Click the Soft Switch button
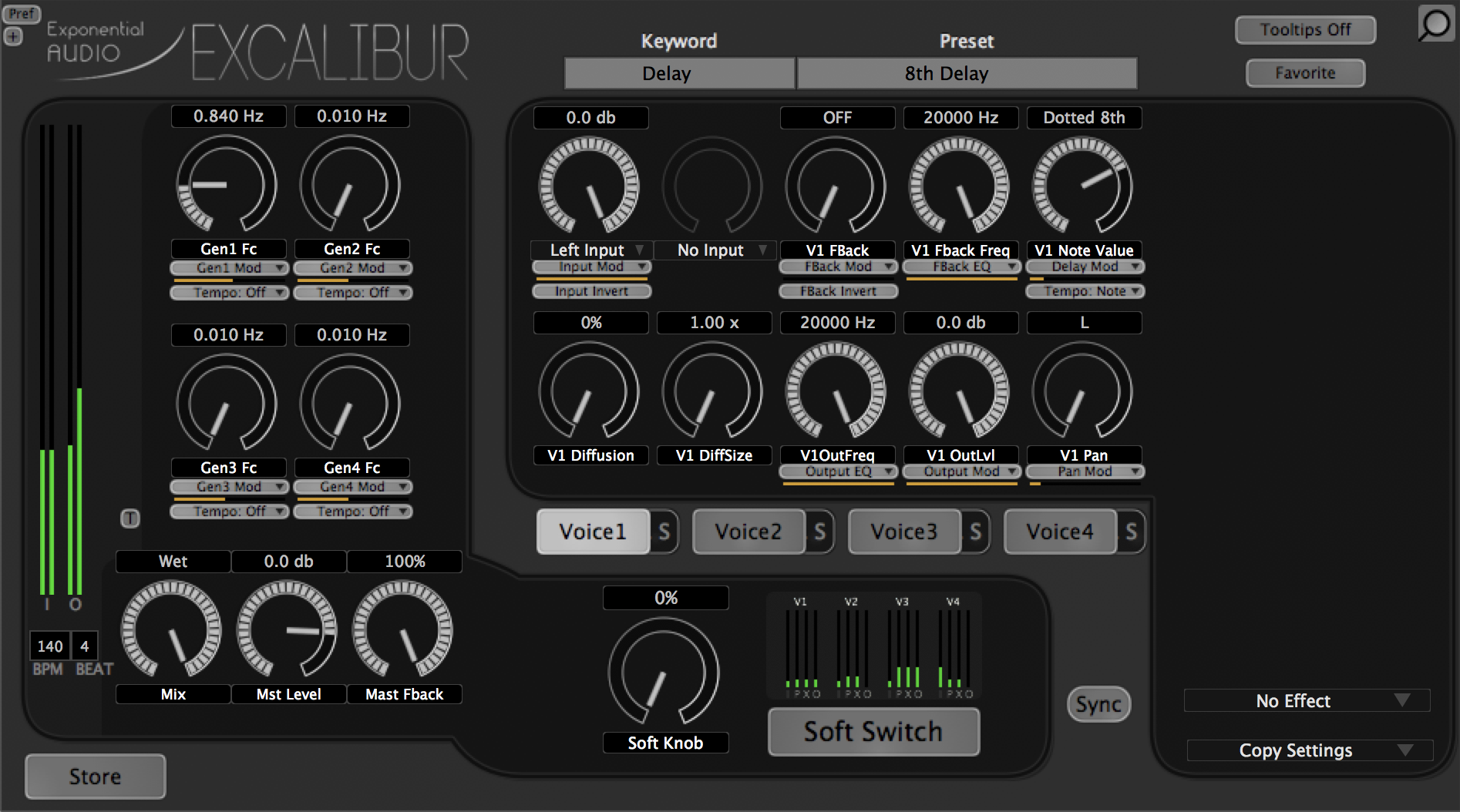Viewport: 1460px width, 812px height. pyautogui.click(x=874, y=732)
